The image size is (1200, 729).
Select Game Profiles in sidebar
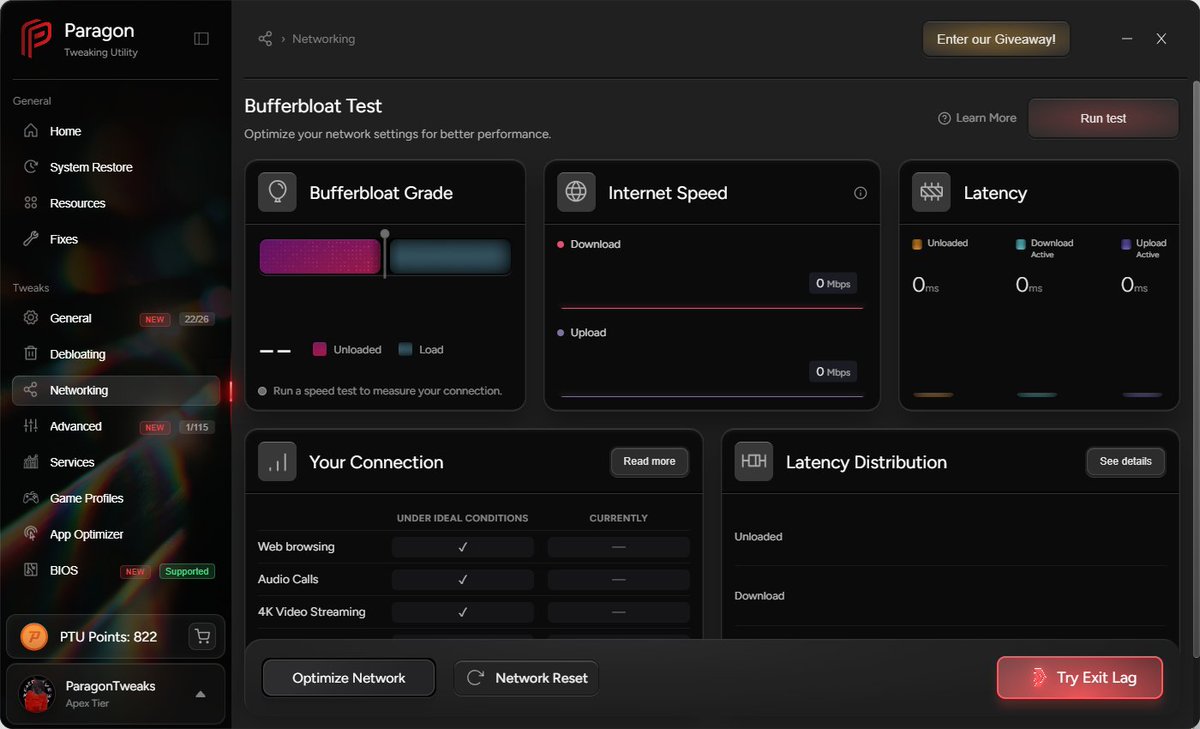click(x=116, y=498)
